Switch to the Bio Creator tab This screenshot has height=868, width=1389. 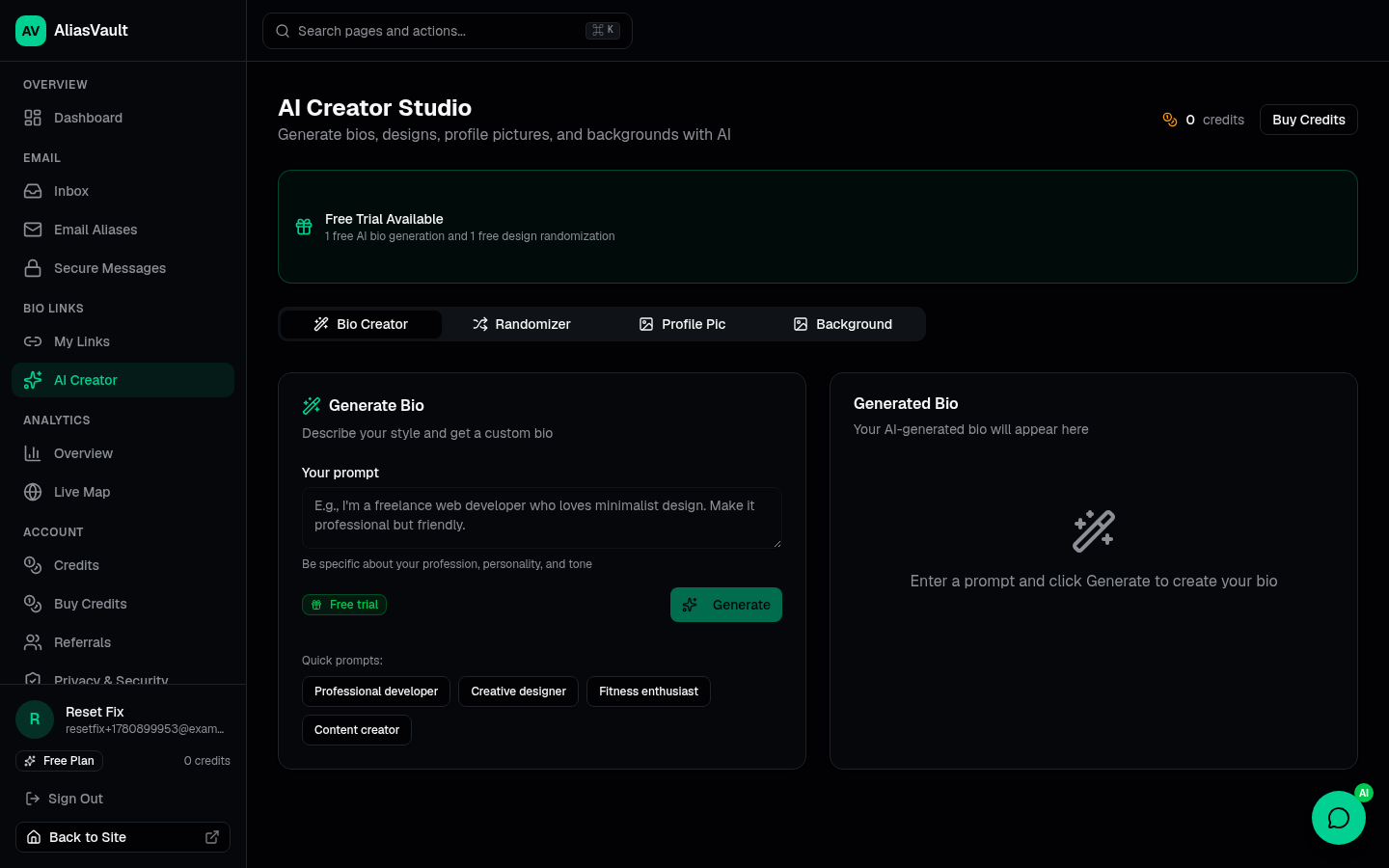[x=361, y=324]
